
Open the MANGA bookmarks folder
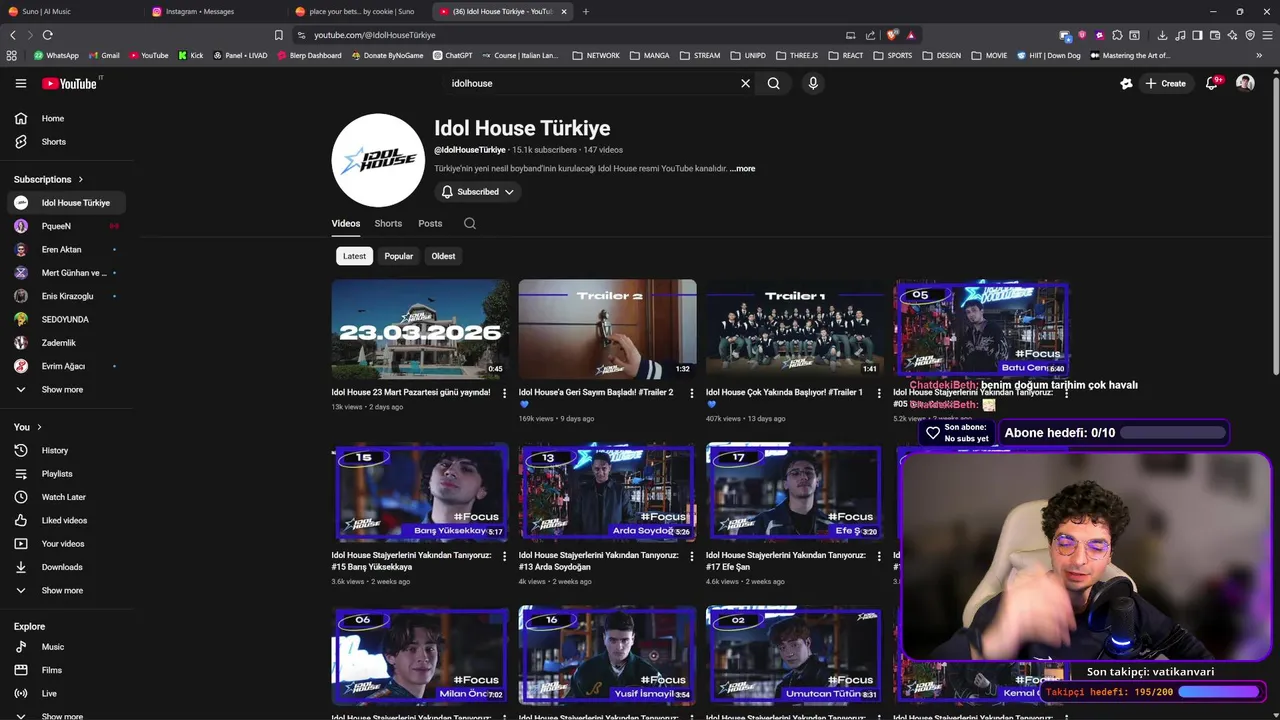coord(650,56)
